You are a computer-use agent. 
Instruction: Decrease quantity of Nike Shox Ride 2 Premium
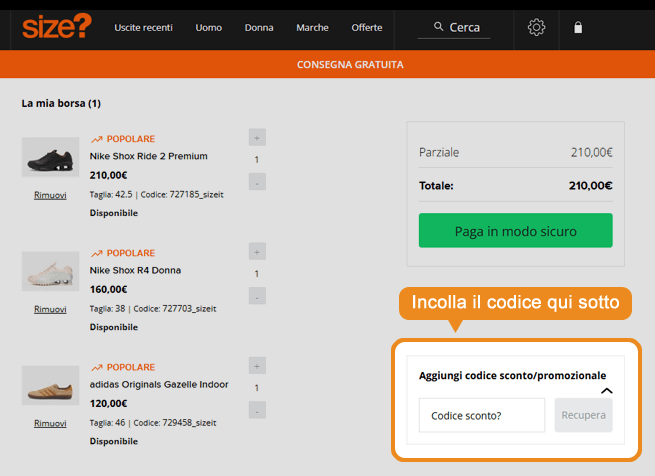click(x=257, y=182)
